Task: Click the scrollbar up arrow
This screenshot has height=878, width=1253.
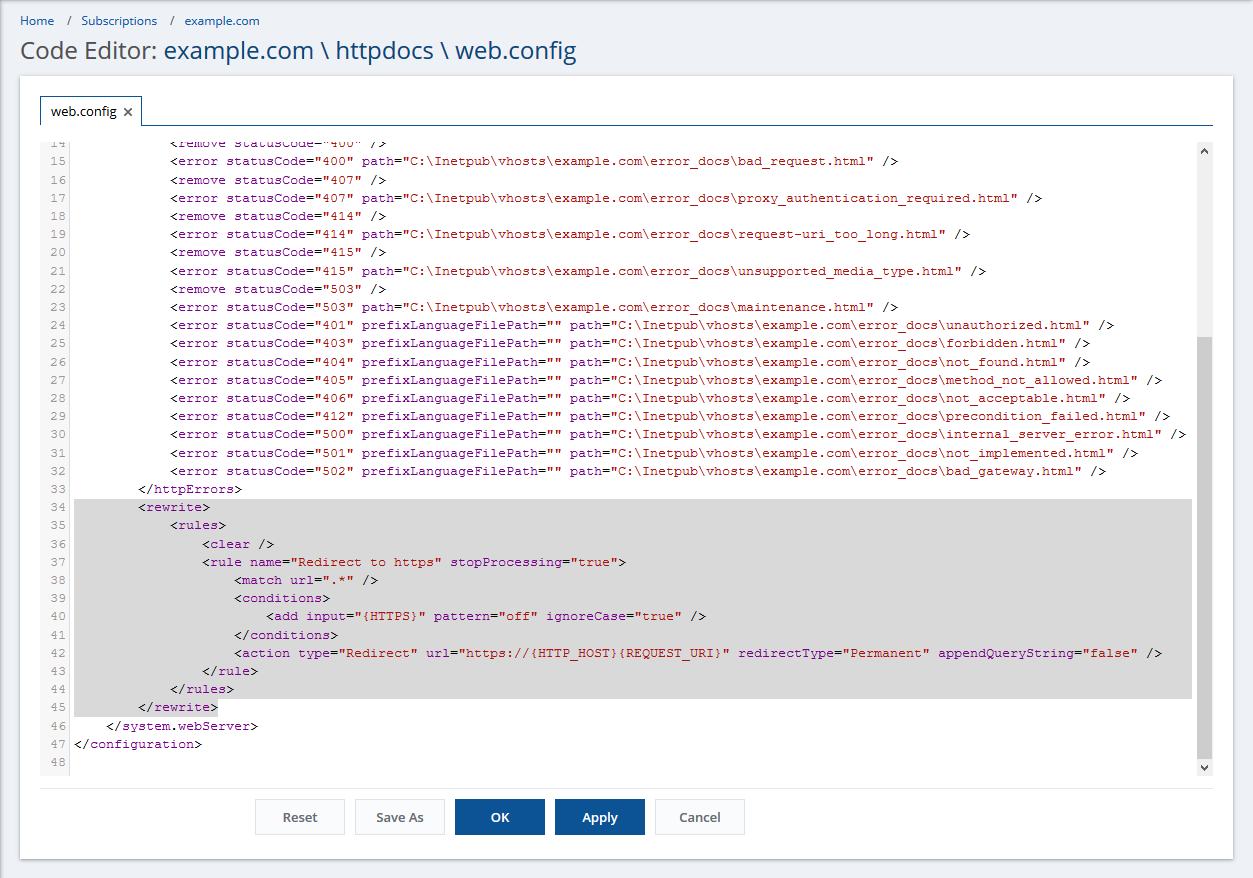Action: 1204,151
